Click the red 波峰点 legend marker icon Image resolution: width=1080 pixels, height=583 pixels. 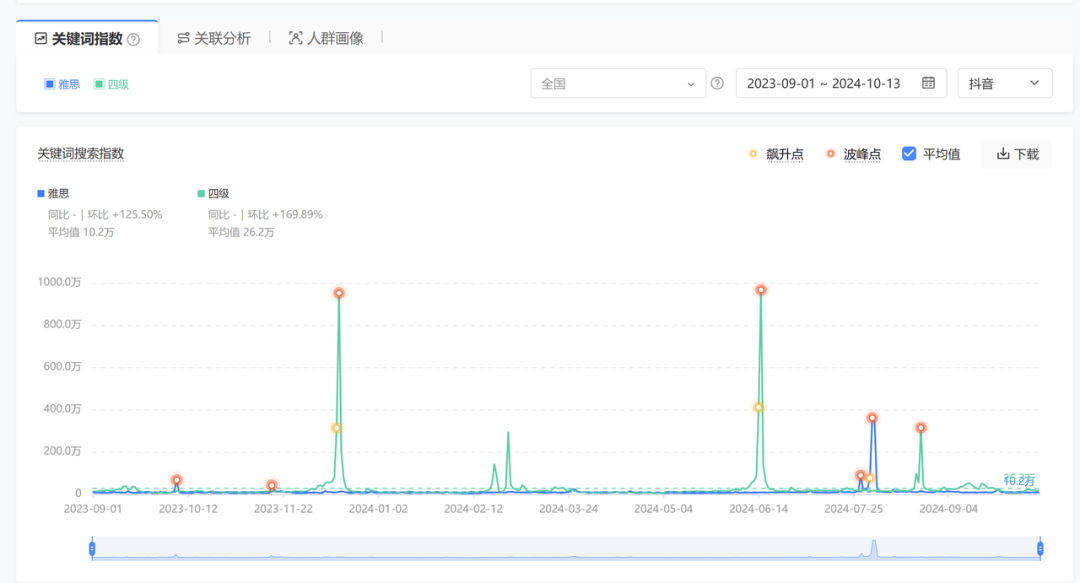pos(829,153)
